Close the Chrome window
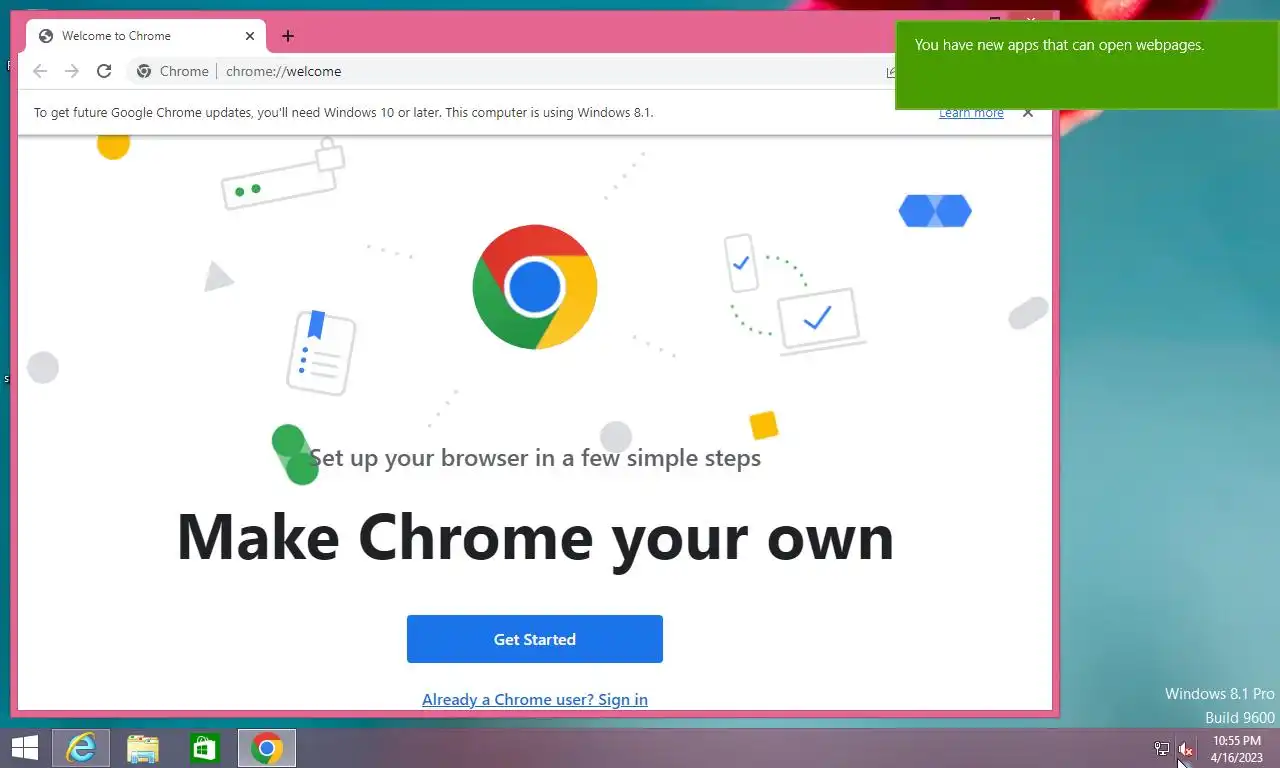 click(x=1032, y=17)
